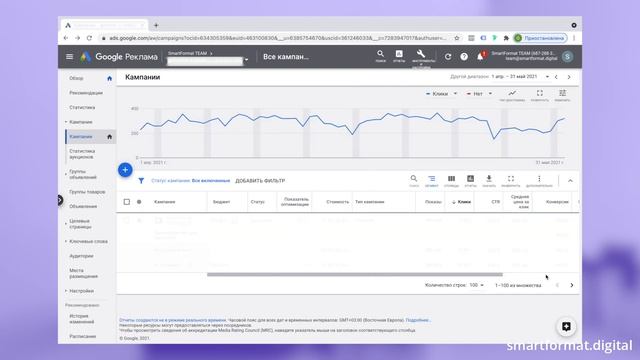Viewport: 640px width, 360px height.
Task: Open the rows count 100 dropdown
Action: pyautogui.click(x=476, y=285)
